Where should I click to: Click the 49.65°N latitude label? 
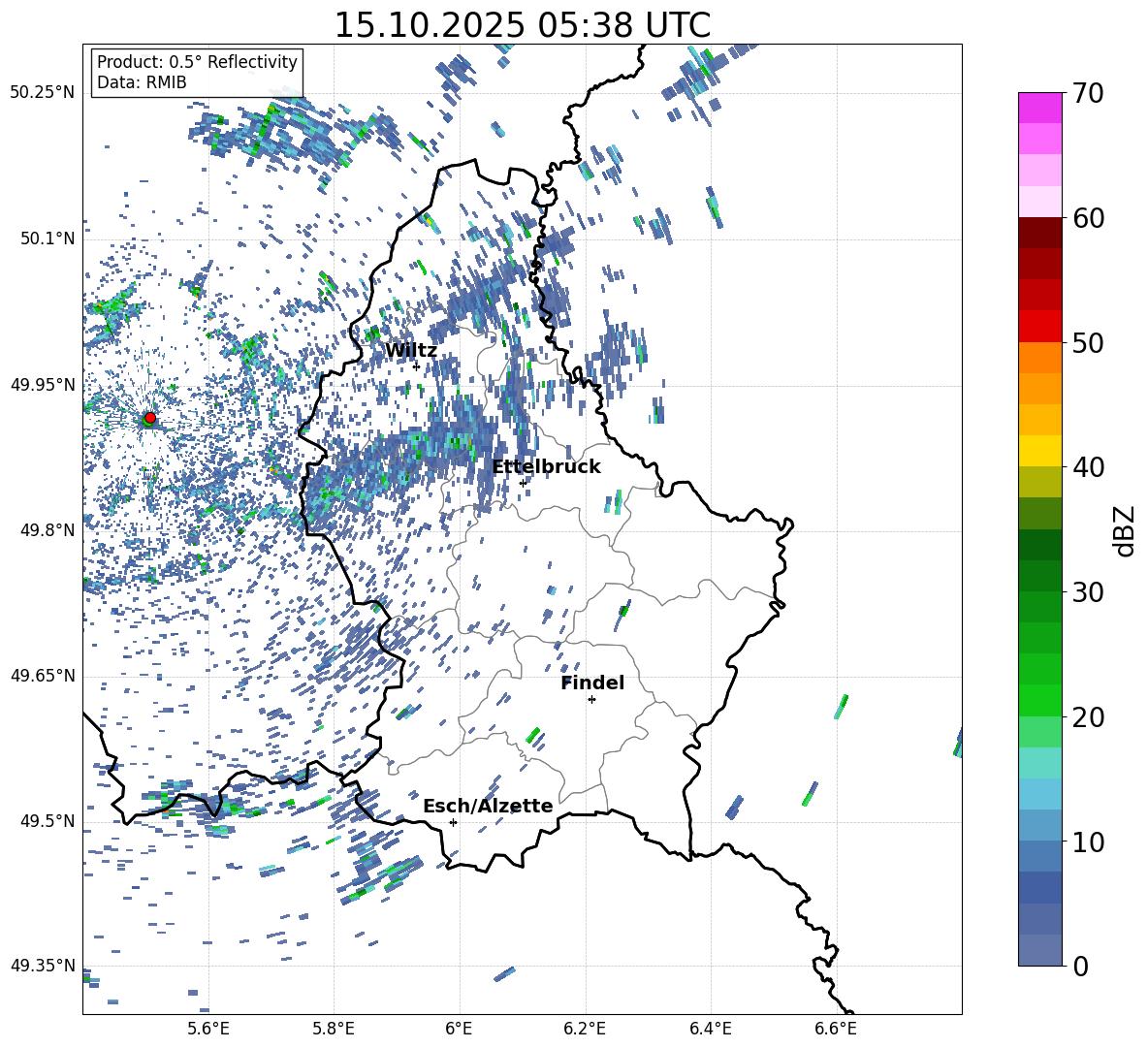[43, 676]
